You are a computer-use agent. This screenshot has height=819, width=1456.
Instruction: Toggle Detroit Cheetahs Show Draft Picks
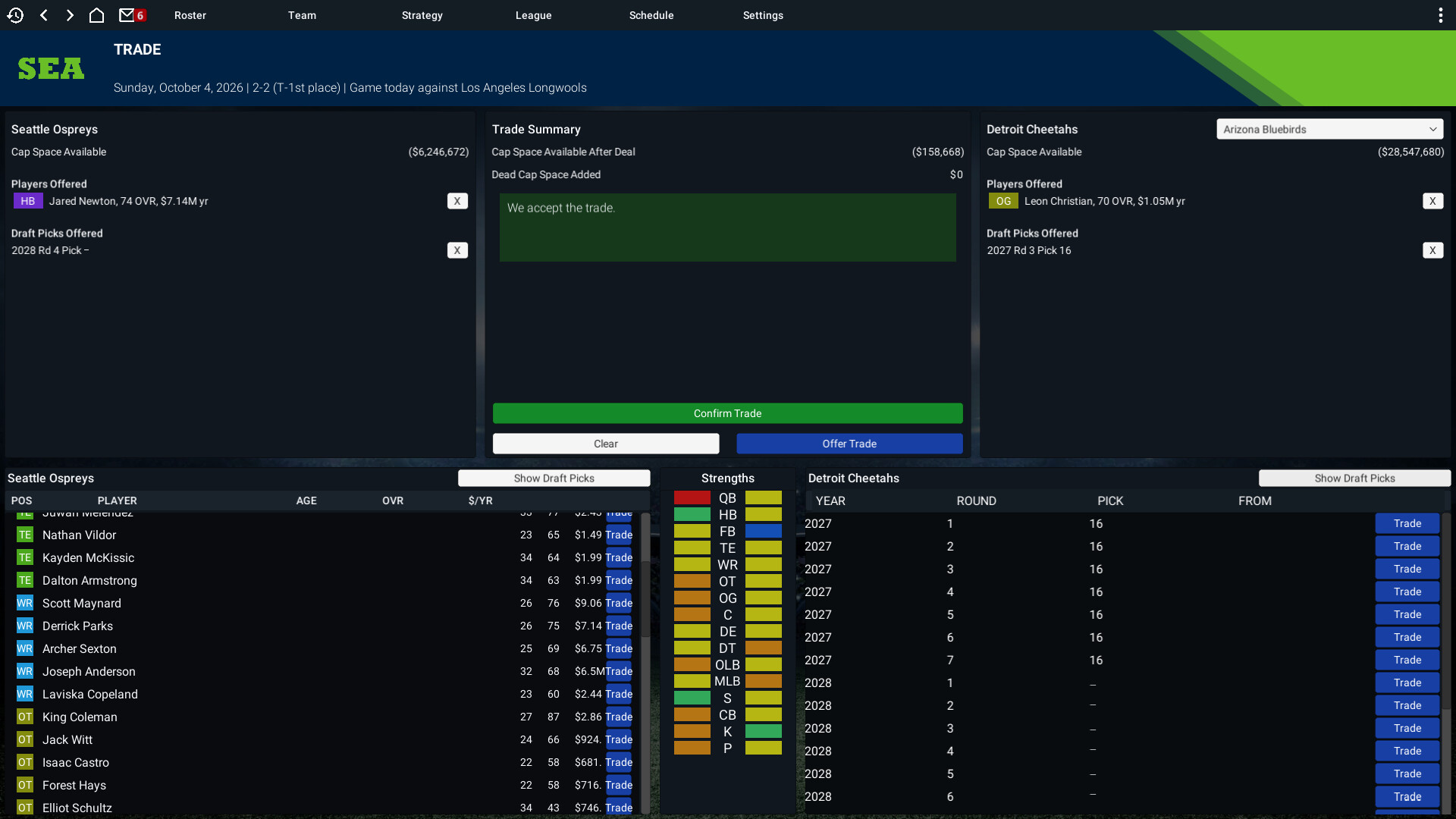[1354, 479]
